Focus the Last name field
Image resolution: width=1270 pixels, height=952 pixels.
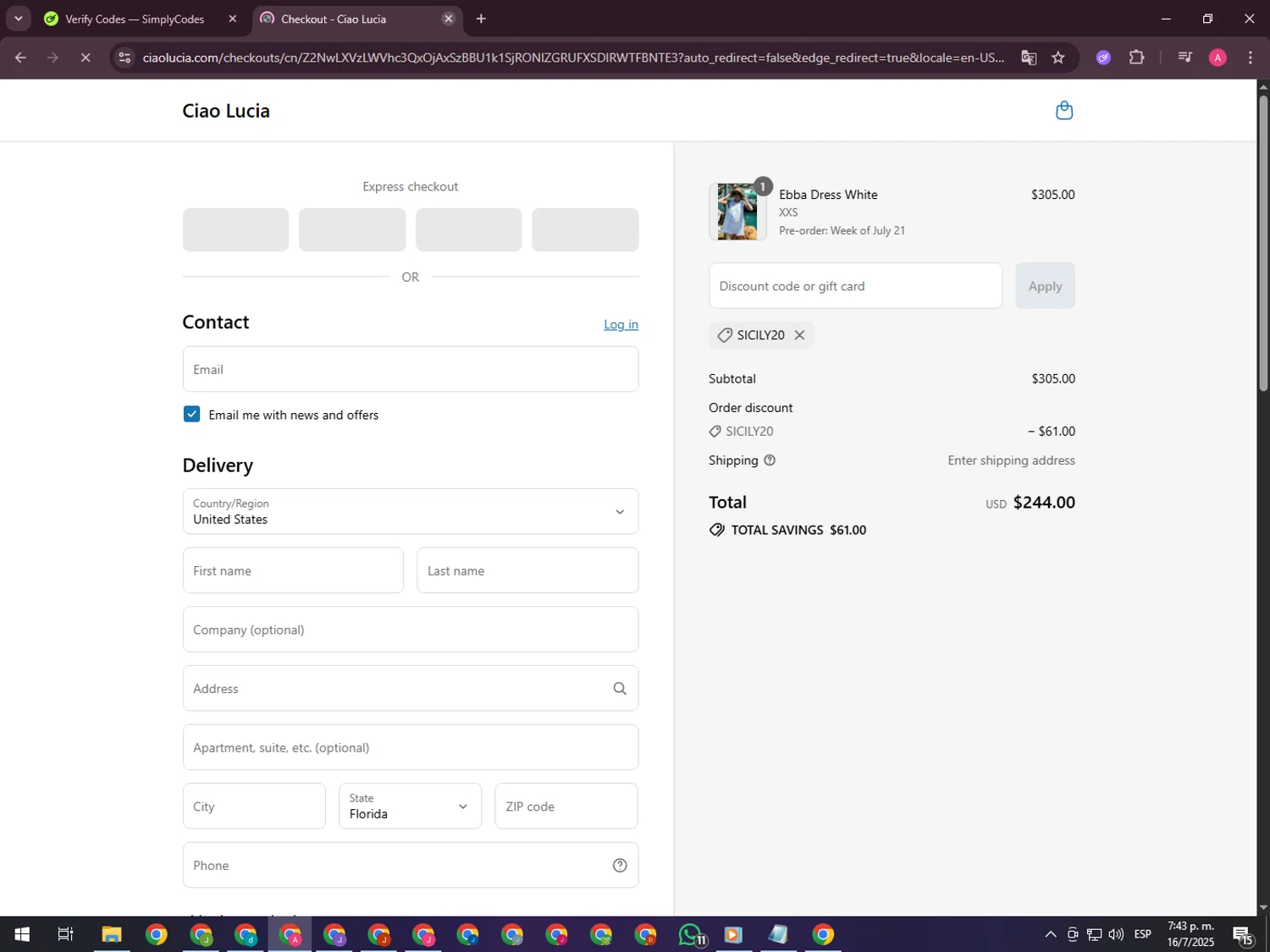point(527,570)
